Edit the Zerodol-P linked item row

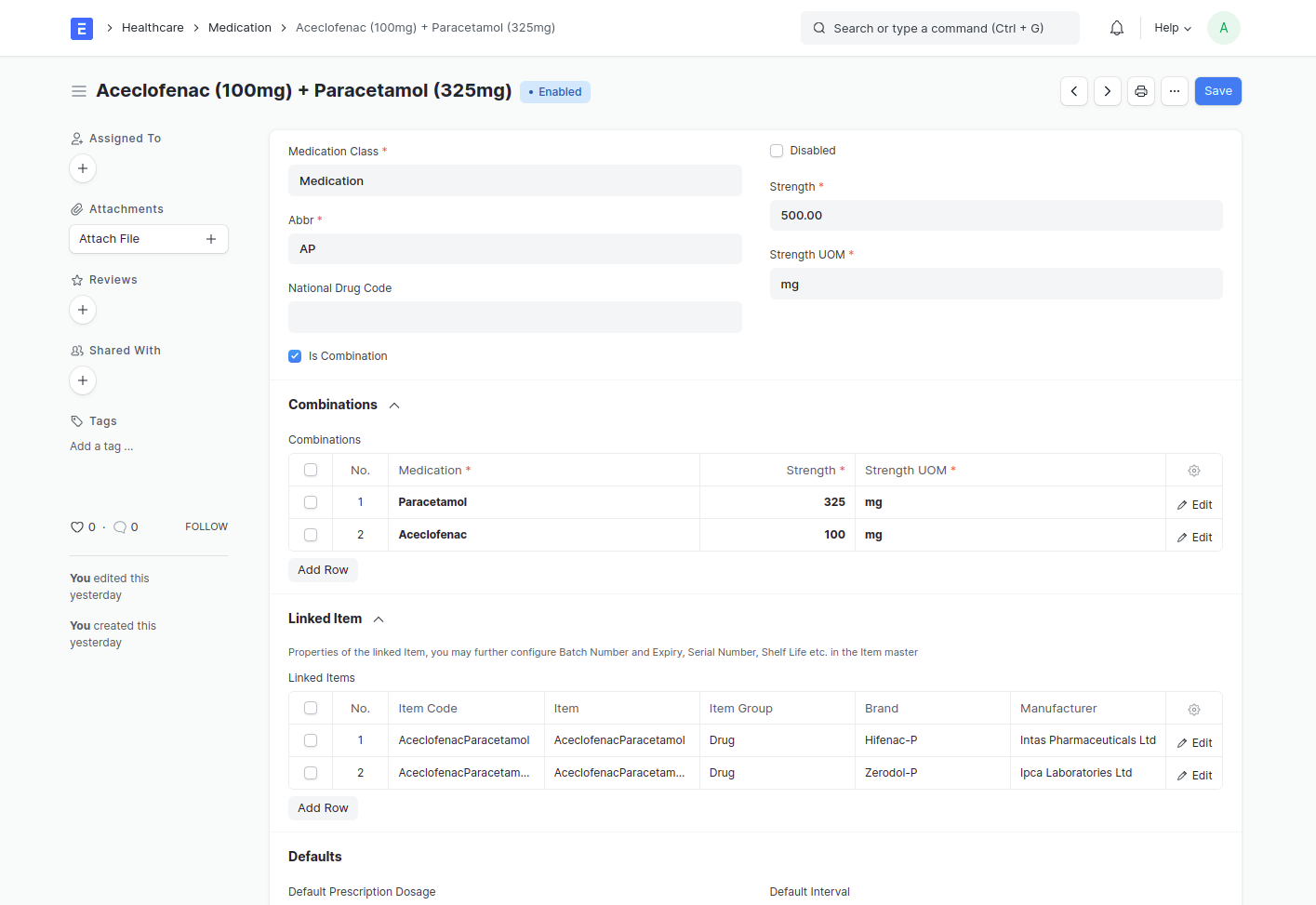(1194, 776)
